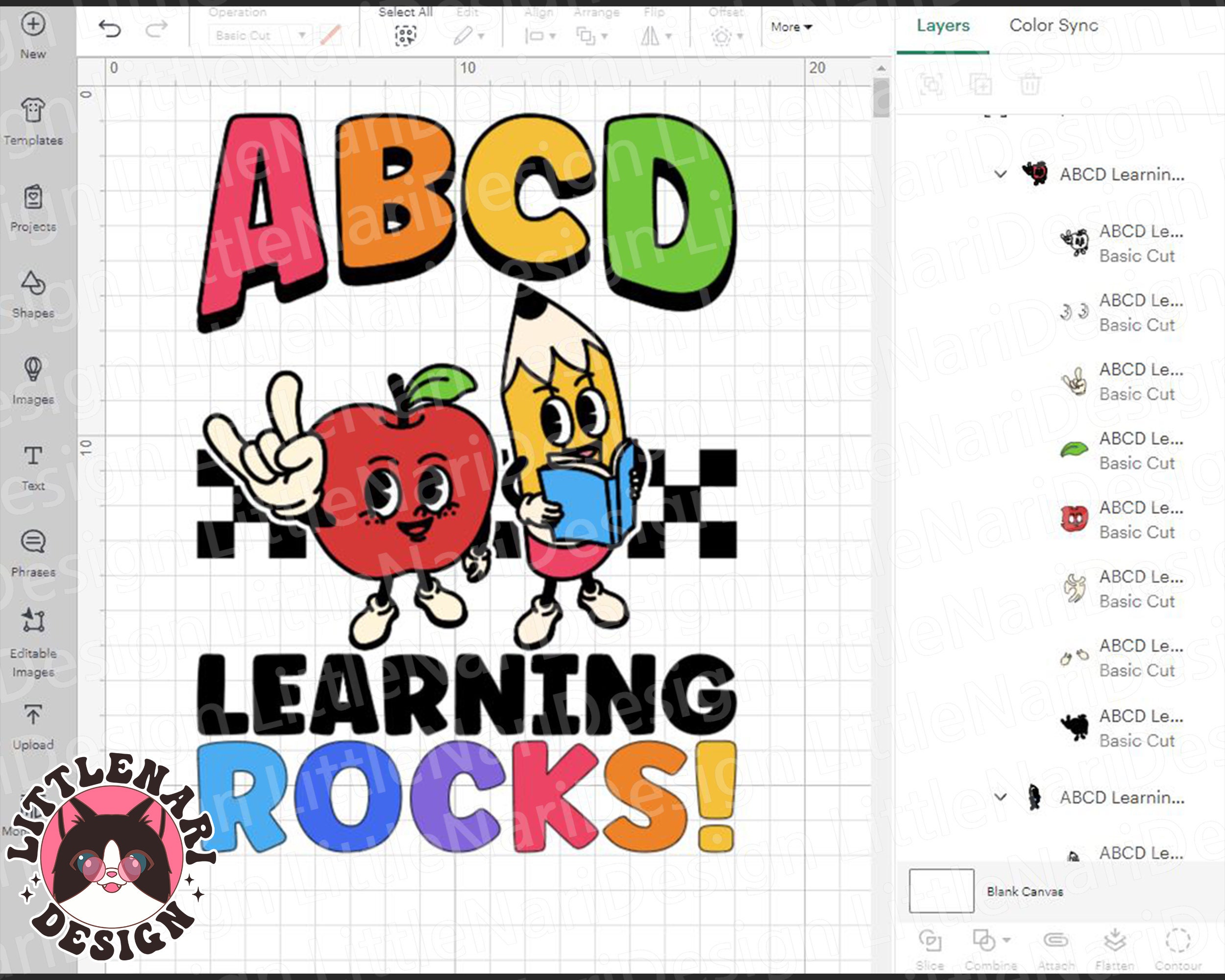Switch to the Layers tab
The height and width of the screenshot is (980, 1225).
tap(943, 25)
